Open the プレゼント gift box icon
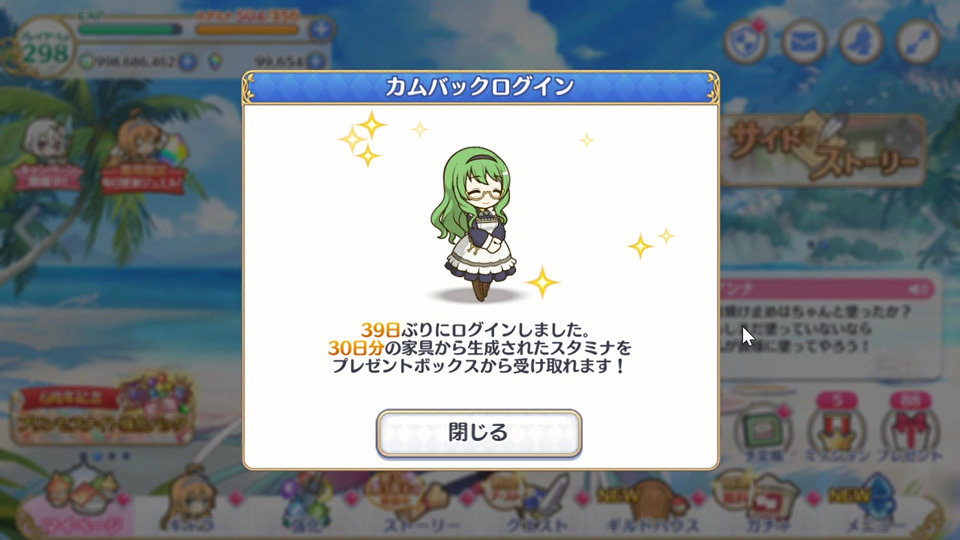The height and width of the screenshot is (540, 960). (x=909, y=429)
